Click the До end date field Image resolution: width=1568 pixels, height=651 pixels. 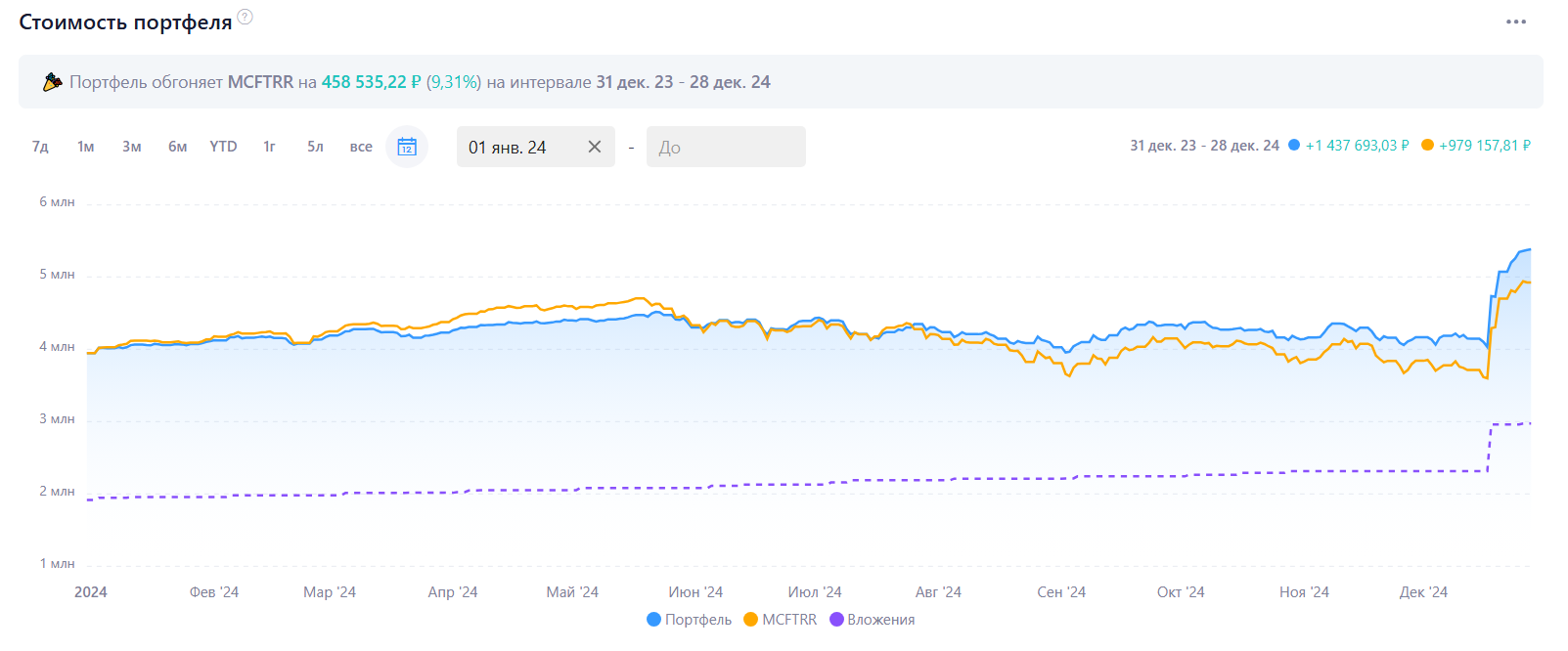coord(725,147)
